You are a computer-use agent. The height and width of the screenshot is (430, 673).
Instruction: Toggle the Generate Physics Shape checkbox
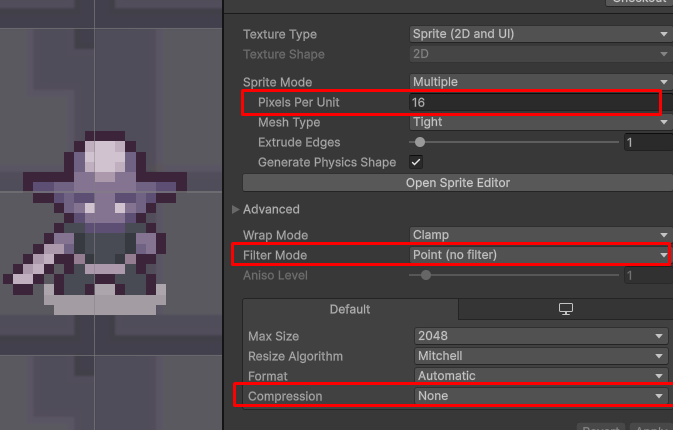[416, 162]
